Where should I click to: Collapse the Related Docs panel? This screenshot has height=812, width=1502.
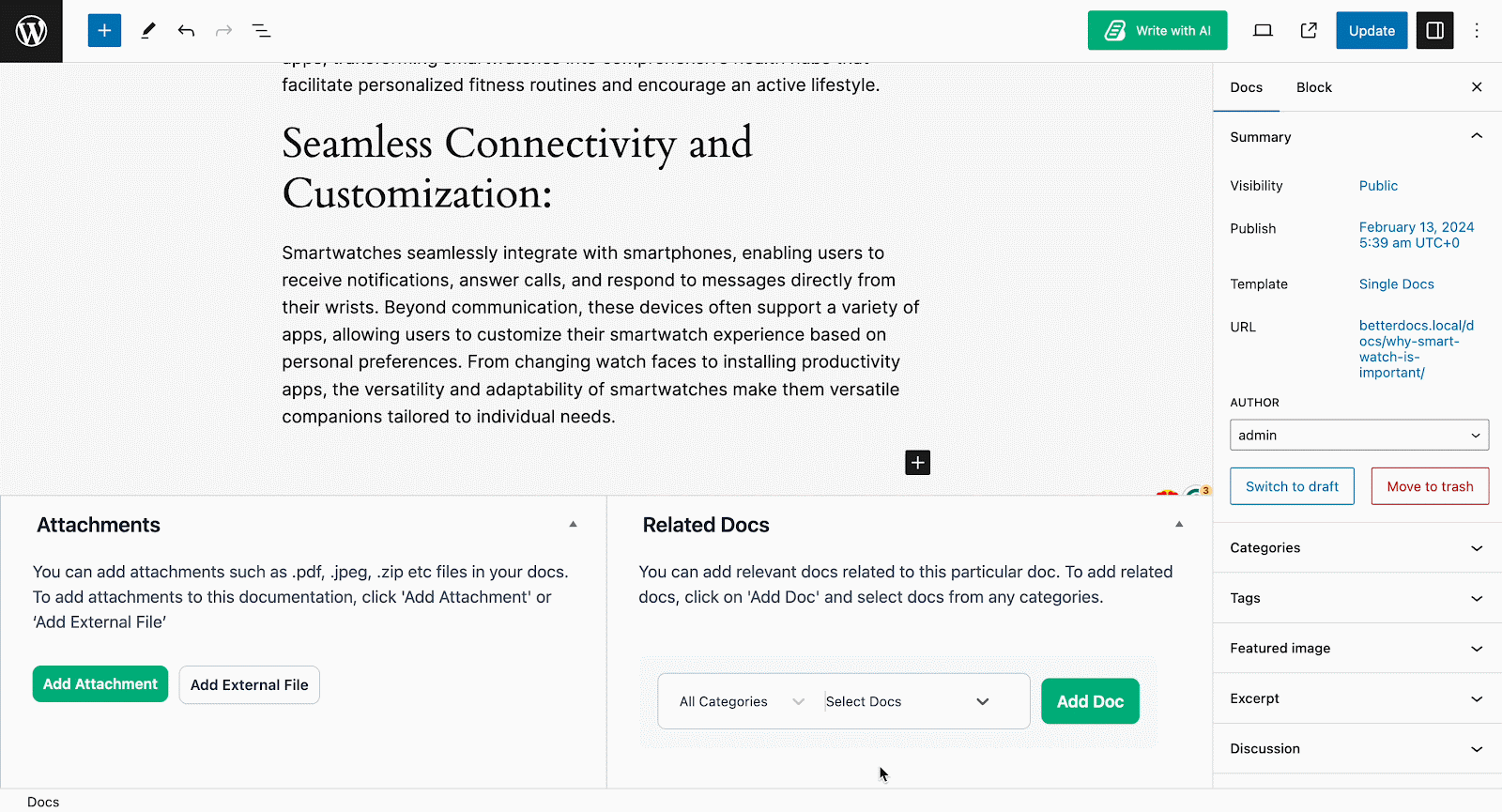[1178, 524]
